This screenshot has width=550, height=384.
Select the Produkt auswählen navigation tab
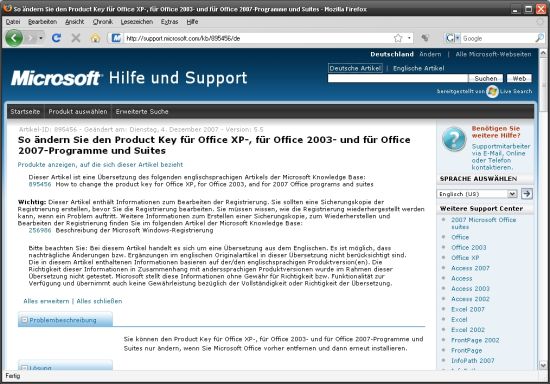point(78,112)
